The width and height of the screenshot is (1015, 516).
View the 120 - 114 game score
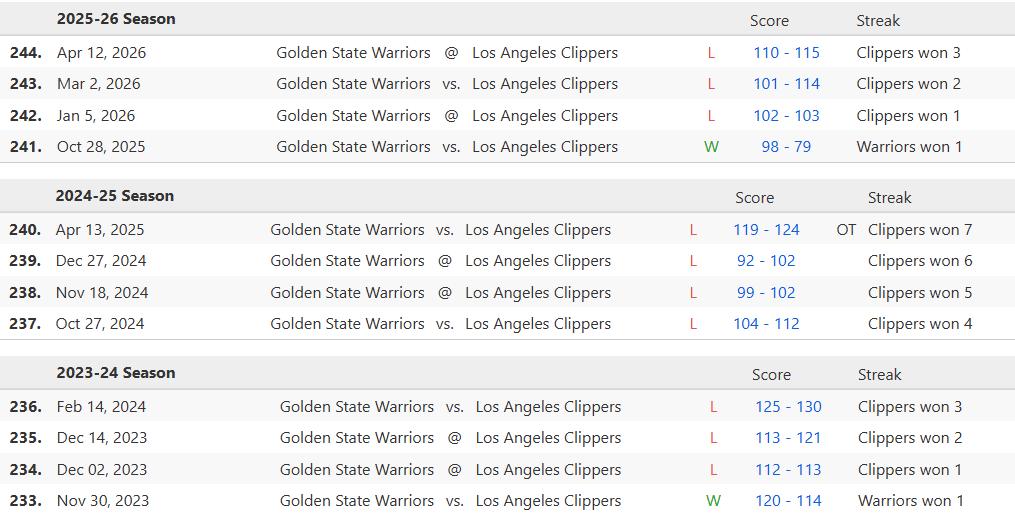[788, 500]
